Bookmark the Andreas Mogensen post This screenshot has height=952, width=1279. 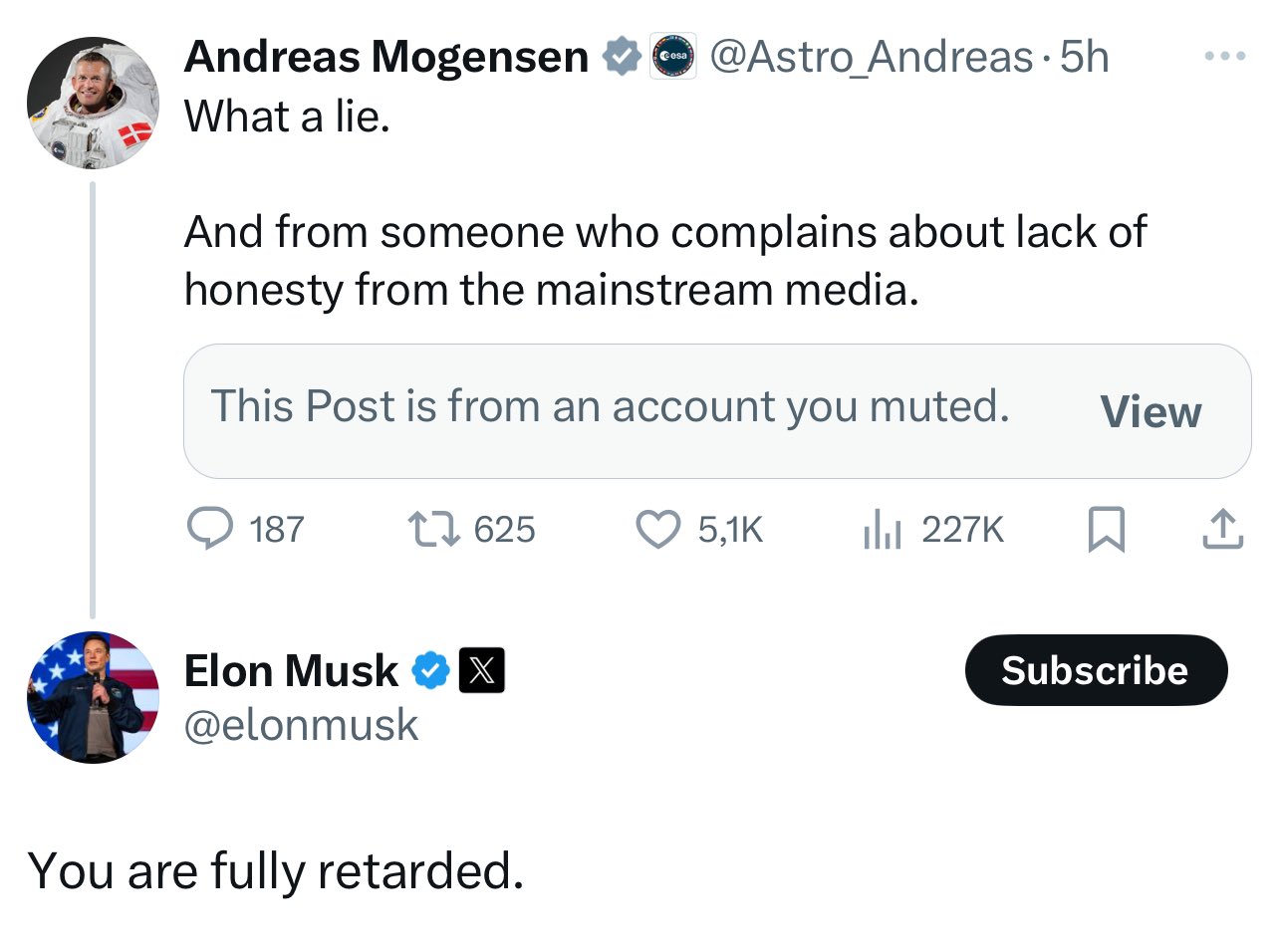click(x=1106, y=529)
